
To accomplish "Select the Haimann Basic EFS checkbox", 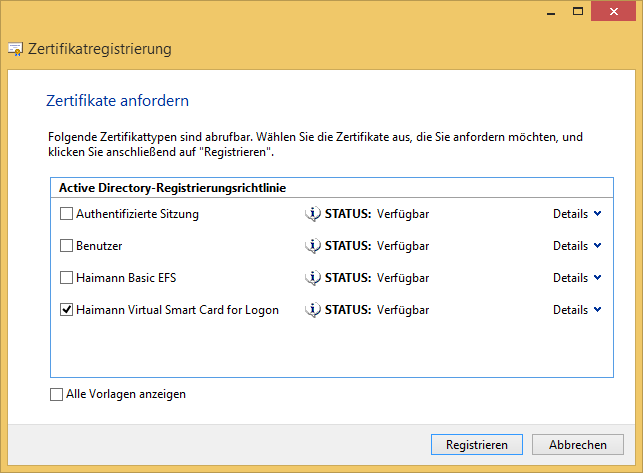I will click(66, 278).
